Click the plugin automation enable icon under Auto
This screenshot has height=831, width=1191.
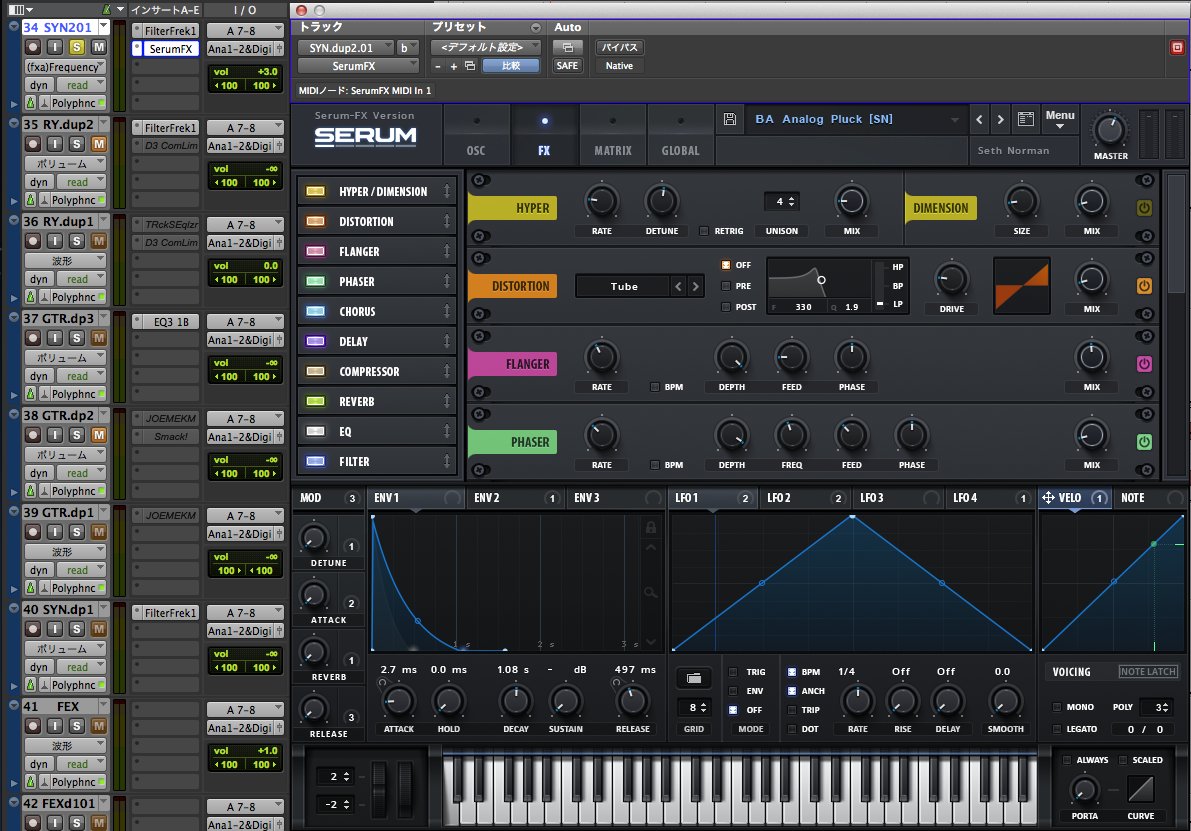[567, 47]
